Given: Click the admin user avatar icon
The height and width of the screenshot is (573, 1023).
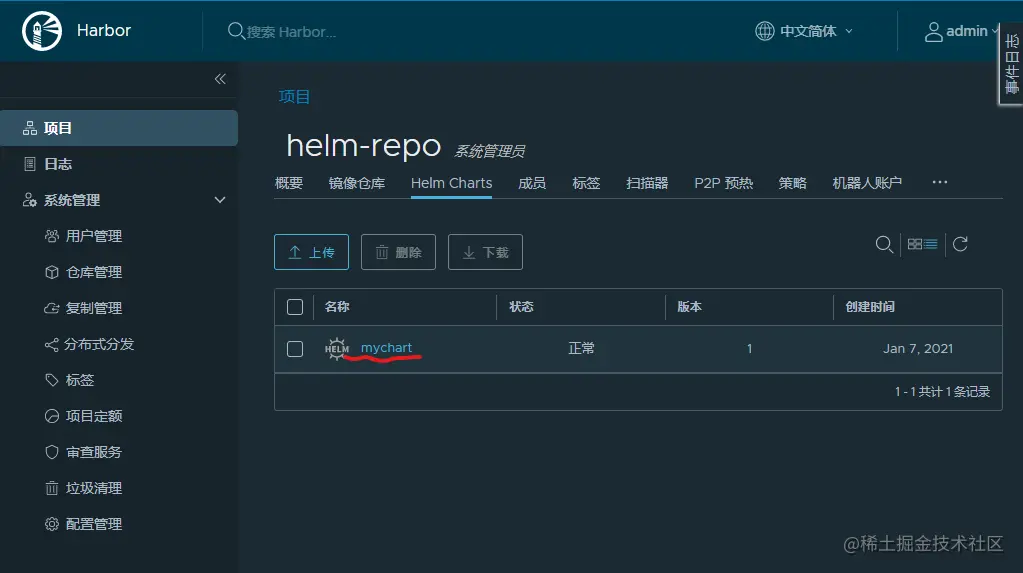Looking at the screenshot, I should pos(934,31).
